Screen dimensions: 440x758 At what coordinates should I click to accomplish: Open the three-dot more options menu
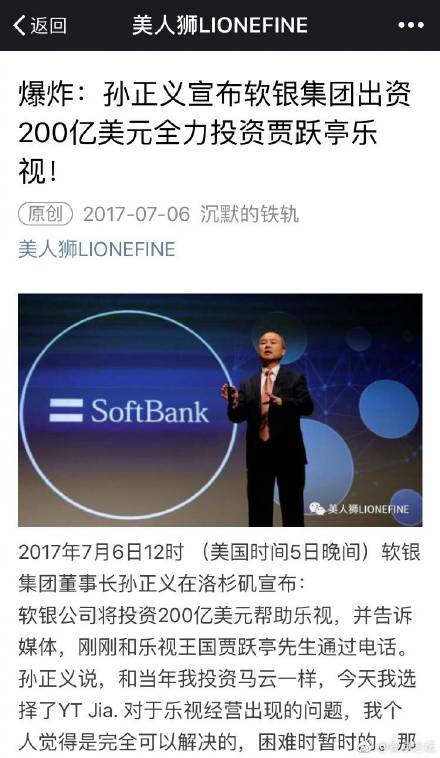[411, 25]
